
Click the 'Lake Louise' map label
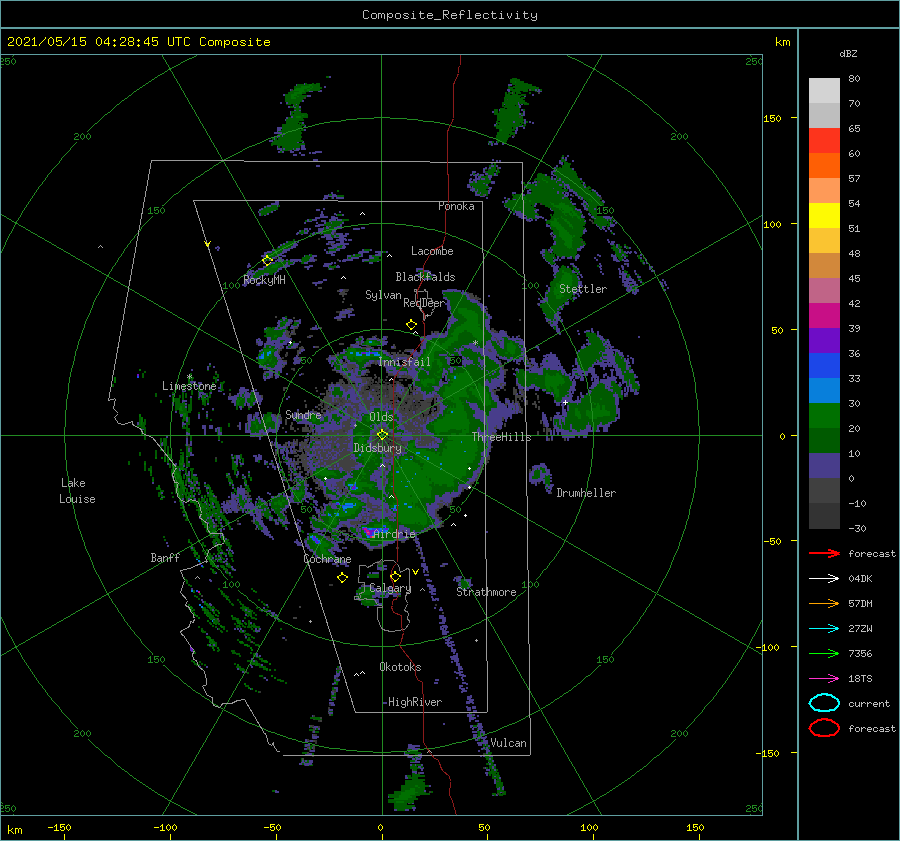coord(77,491)
